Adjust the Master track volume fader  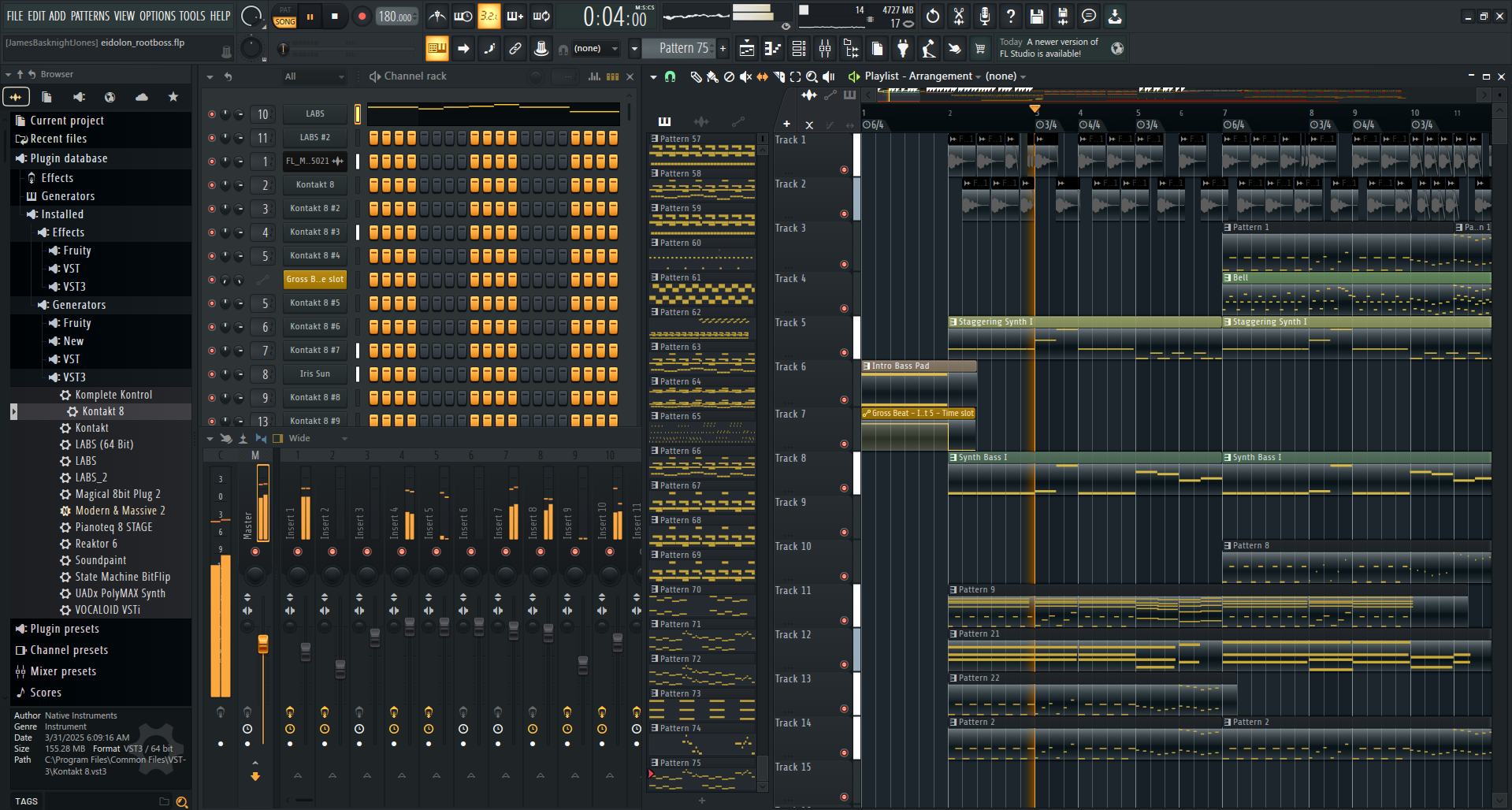[x=263, y=644]
